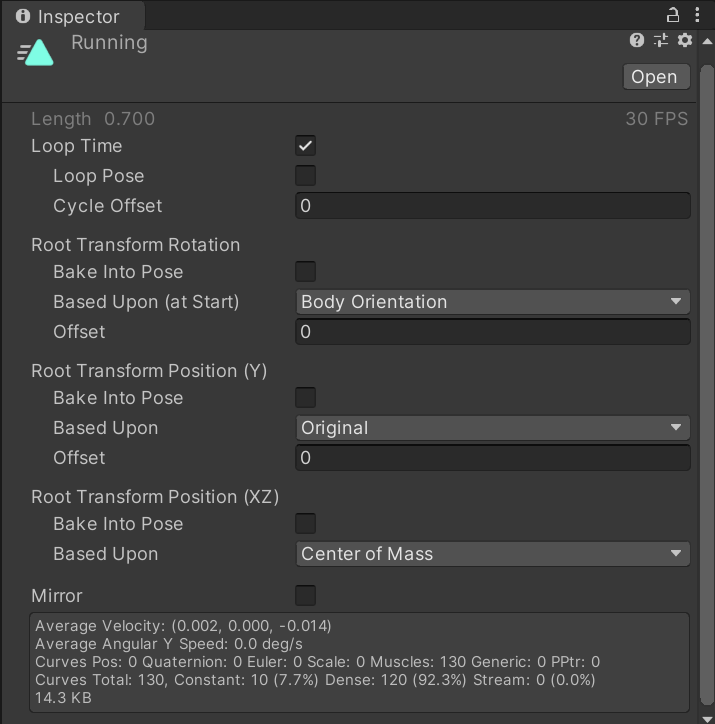Click the scrollbar down arrow
Image resolution: width=715 pixels, height=724 pixels.
click(x=707, y=718)
